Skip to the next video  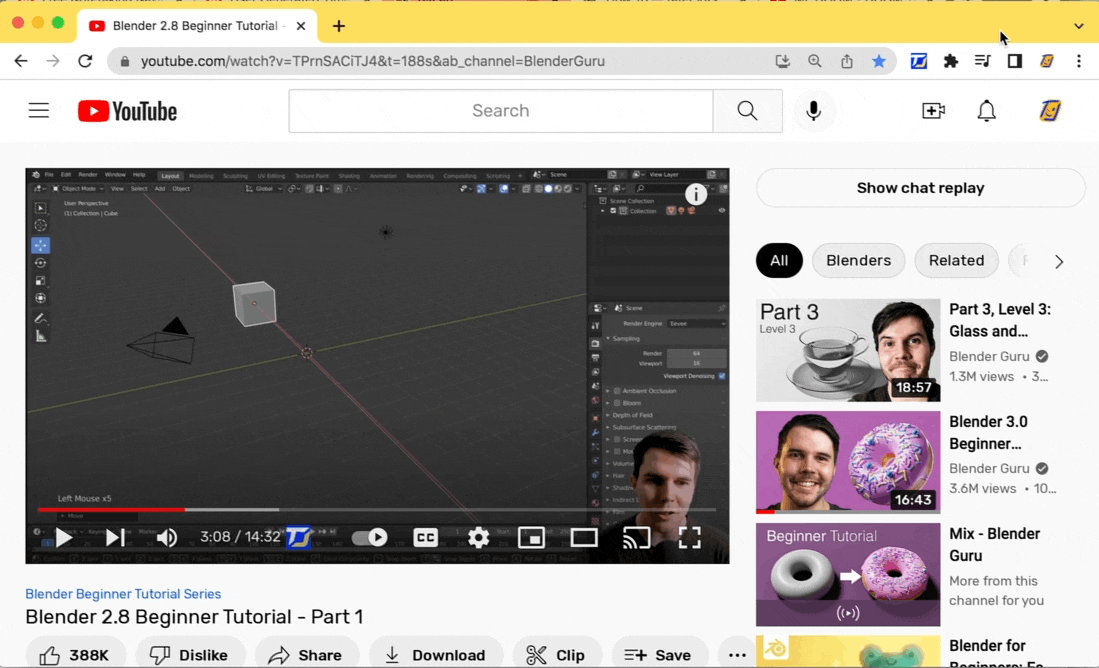[x=115, y=538]
